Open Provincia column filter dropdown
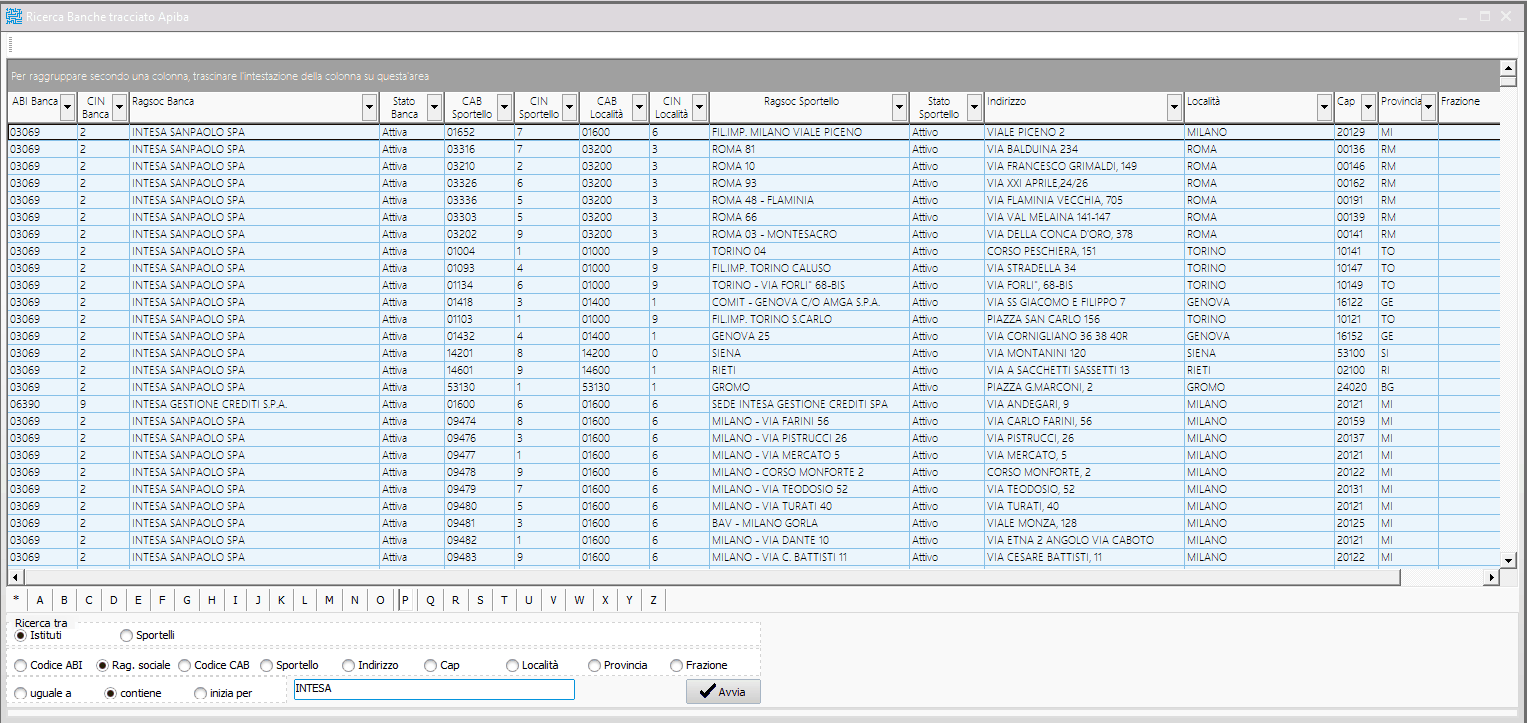This screenshot has width=1527, height=723. coord(1428,106)
